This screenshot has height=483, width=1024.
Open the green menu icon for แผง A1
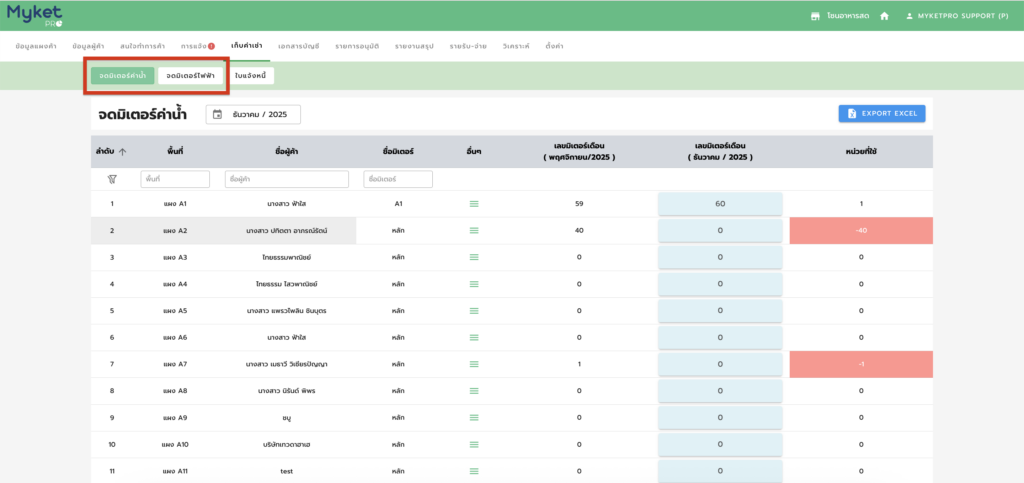pos(474,204)
